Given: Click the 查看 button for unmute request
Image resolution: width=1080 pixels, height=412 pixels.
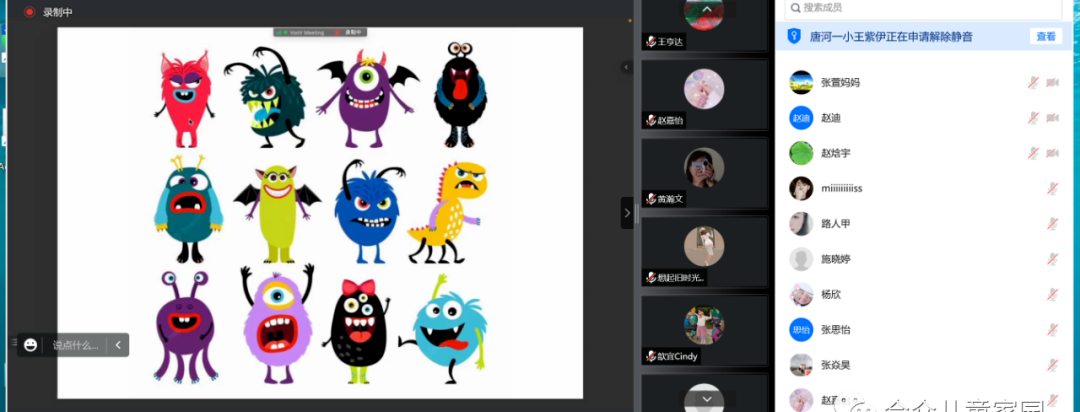Looking at the screenshot, I should (x=1046, y=37).
